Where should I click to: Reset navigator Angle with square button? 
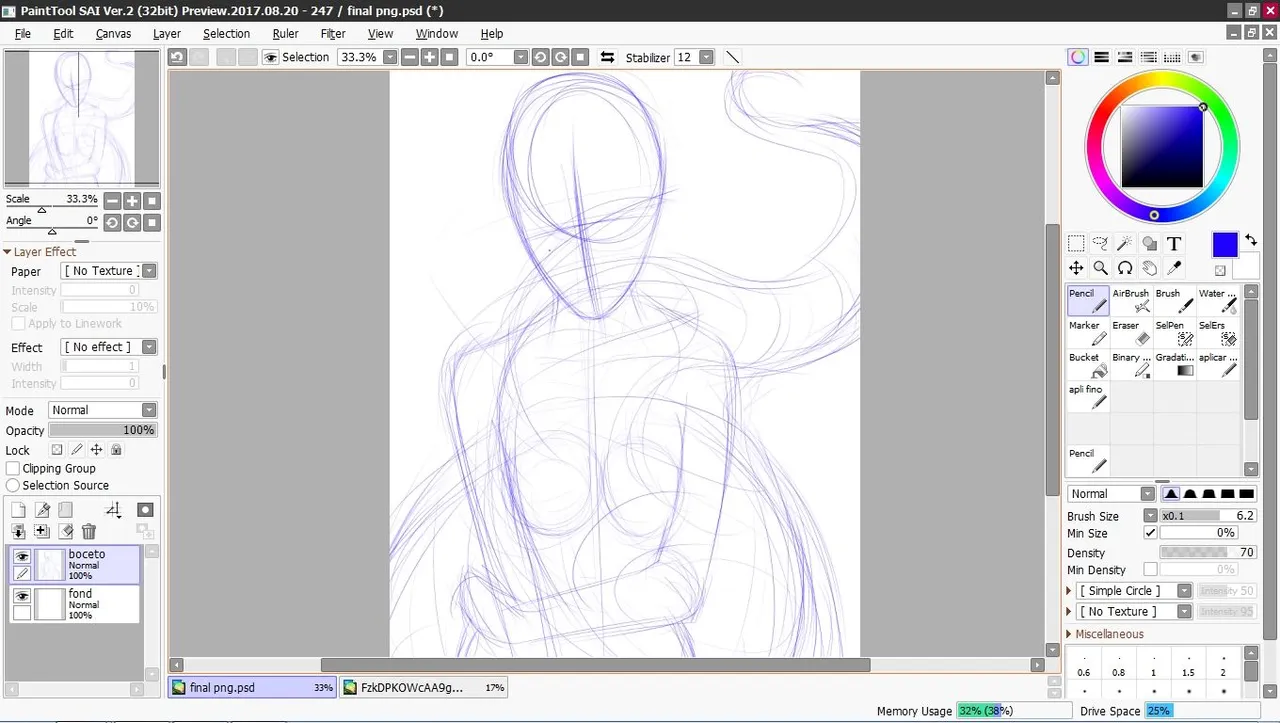(x=152, y=222)
